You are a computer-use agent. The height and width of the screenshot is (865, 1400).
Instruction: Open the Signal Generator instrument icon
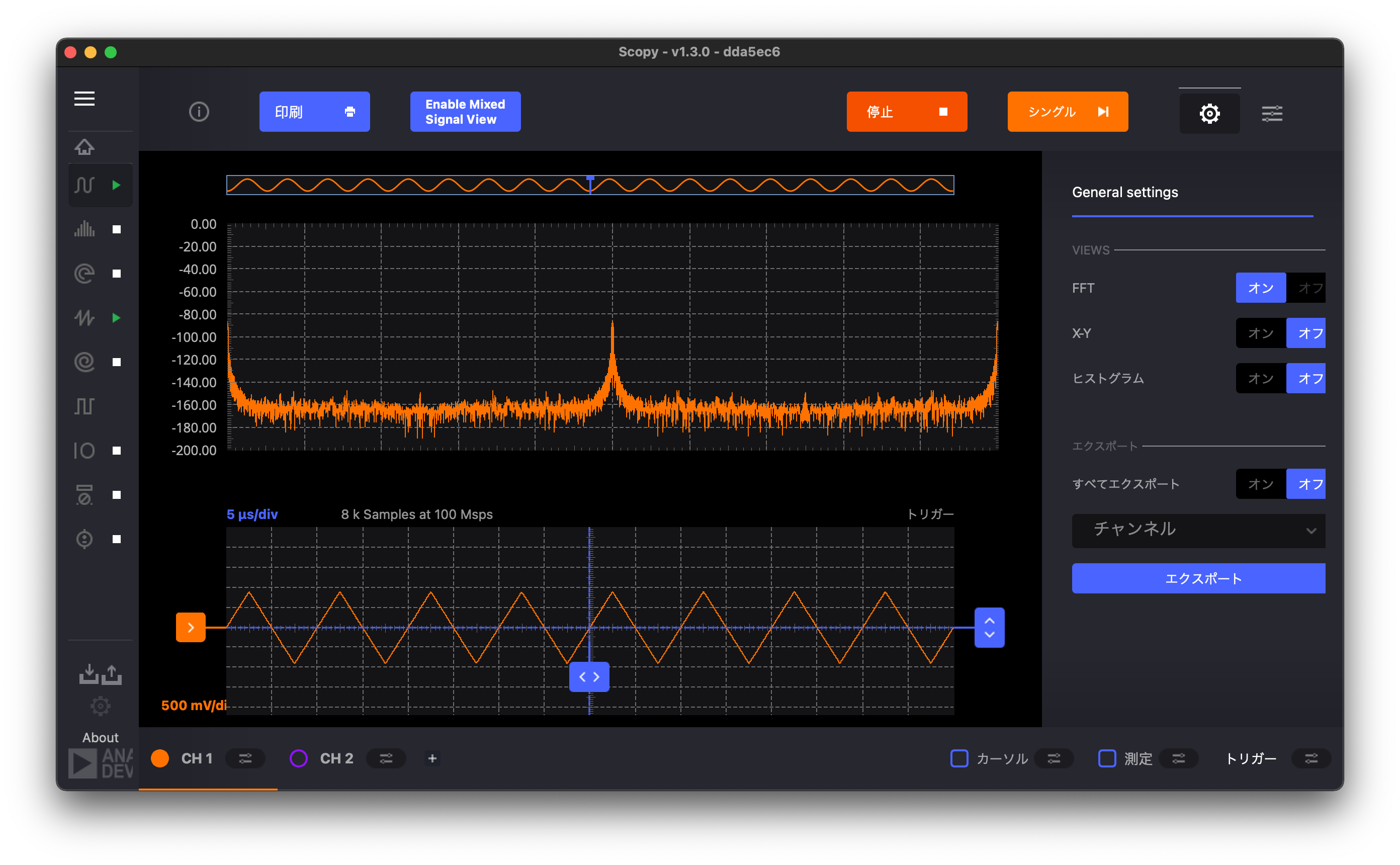click(84, 317)
